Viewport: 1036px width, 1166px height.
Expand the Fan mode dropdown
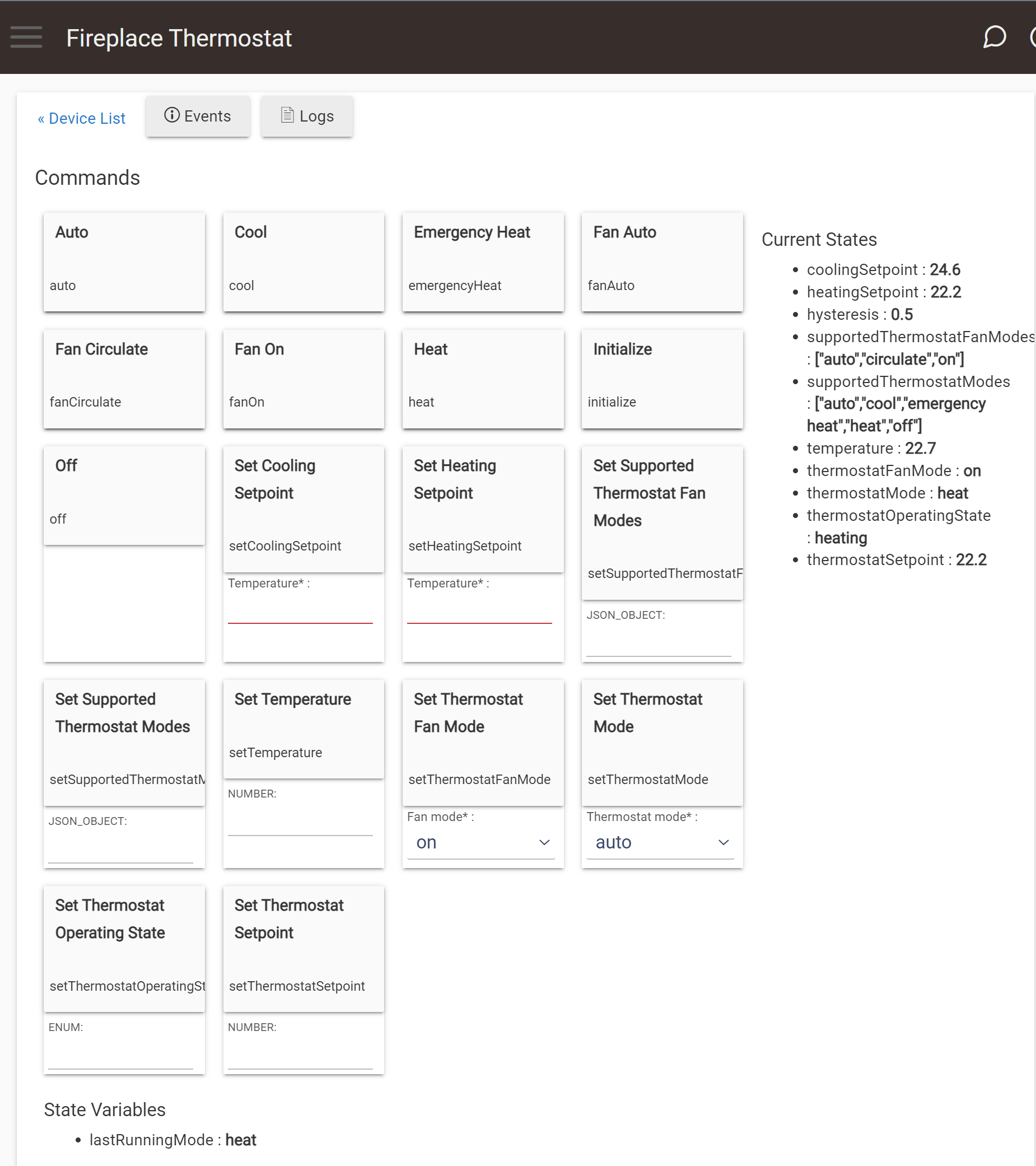pyautogui.click(x=482, y=842)
